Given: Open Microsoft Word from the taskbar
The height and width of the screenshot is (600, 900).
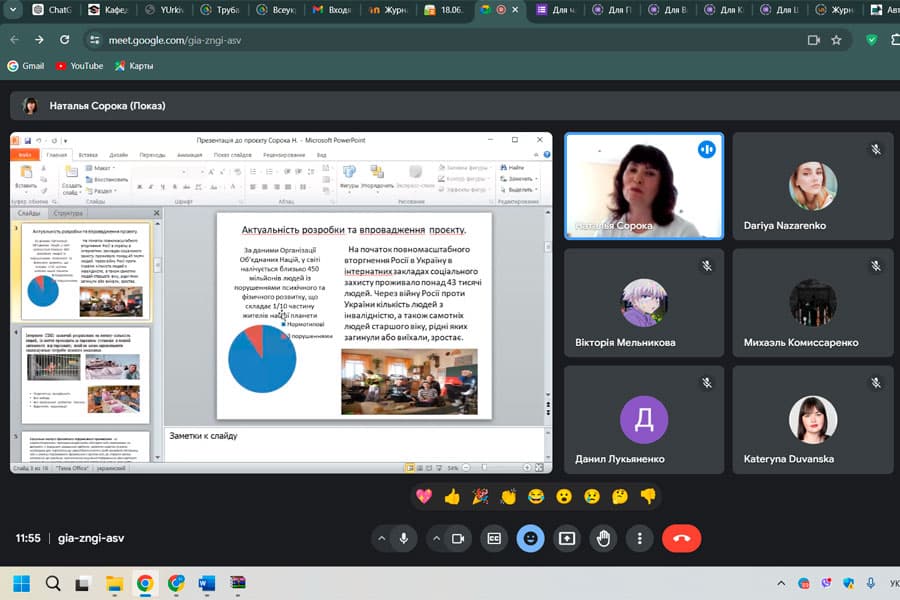Looking at the screenshot, I should pyautogui.click(x=207, y=583).
